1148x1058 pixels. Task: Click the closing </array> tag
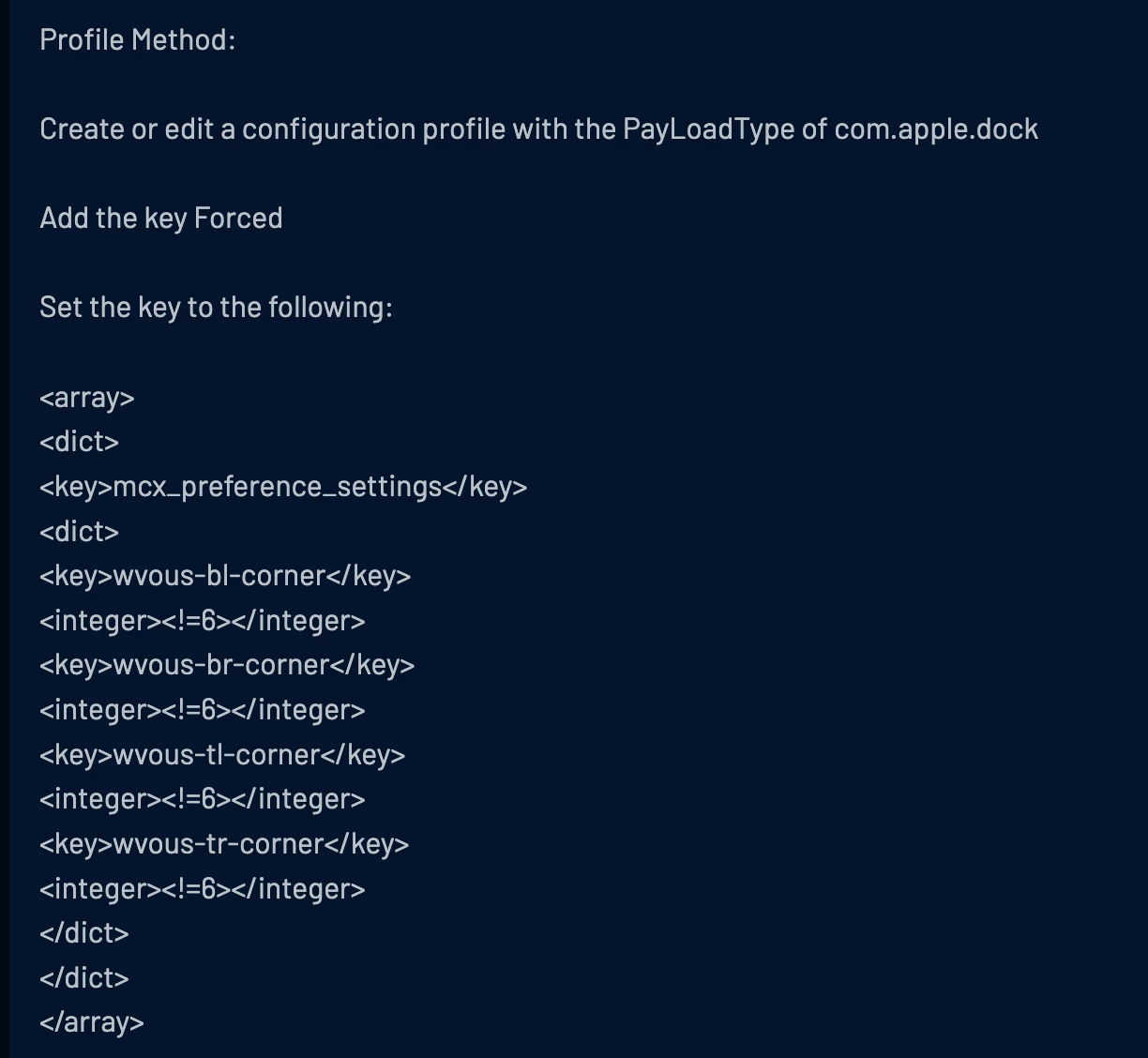(92, 1021)
